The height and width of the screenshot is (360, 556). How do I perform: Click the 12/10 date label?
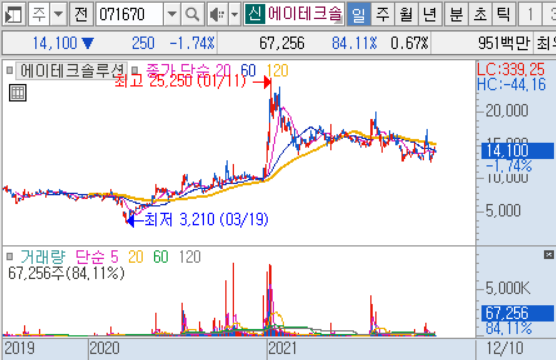(x=505, y=348)
